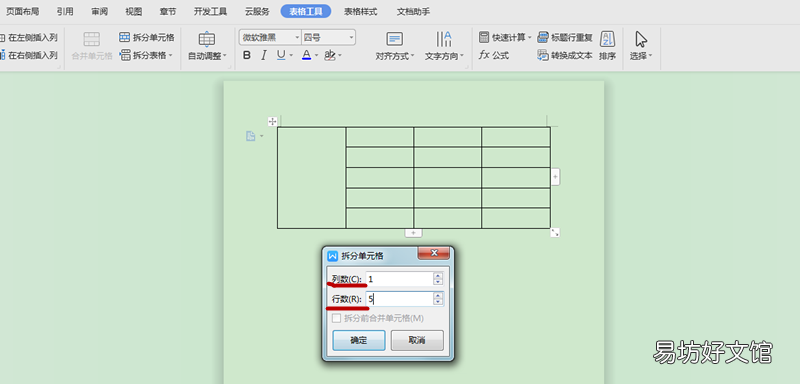Viewport: 800px width, 384px height.
Task: Open the 对齐方式 alignment menu
Action: click(395, 46)
